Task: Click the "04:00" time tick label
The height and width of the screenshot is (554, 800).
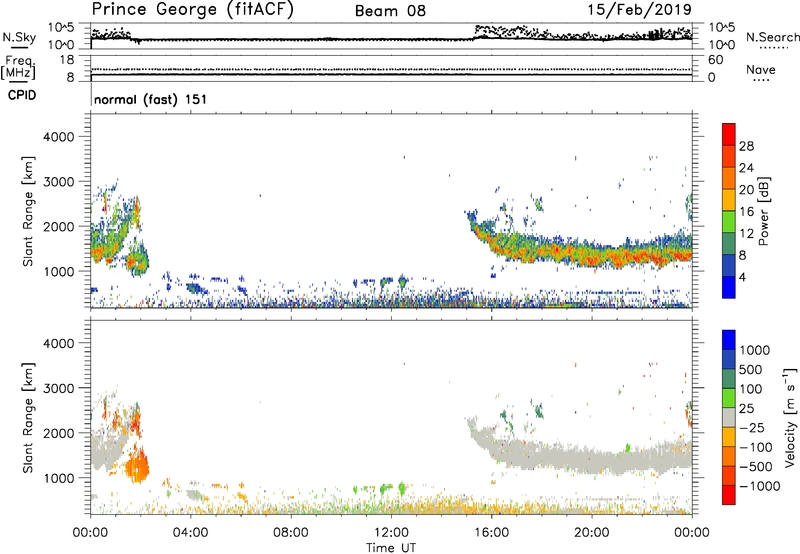Action: 190,533
